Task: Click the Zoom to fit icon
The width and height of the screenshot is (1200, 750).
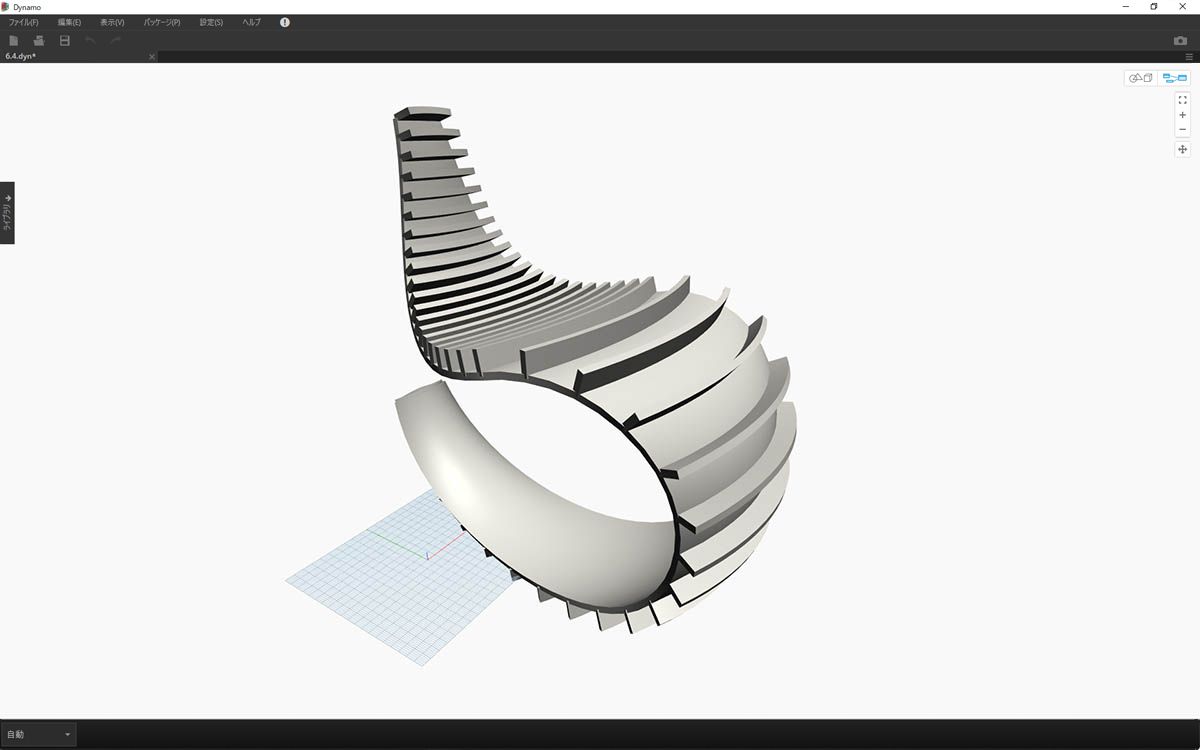Action: (x=1183, y=100)
